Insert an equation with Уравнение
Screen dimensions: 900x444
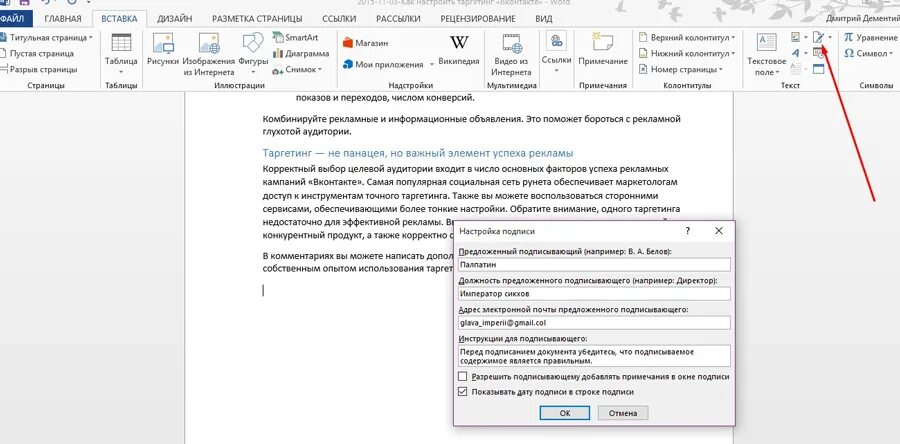(870, 37)
